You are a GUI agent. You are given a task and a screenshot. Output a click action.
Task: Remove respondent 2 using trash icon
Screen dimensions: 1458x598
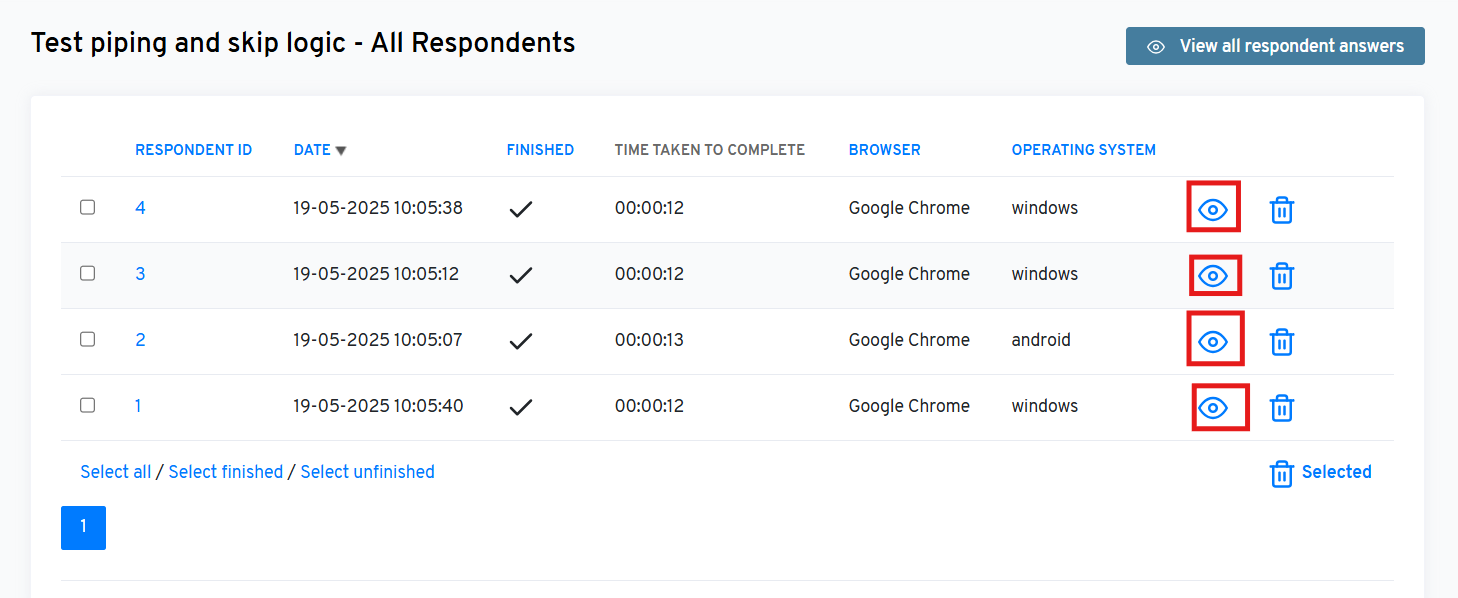pyautogui.click(x=1281, y=342)
